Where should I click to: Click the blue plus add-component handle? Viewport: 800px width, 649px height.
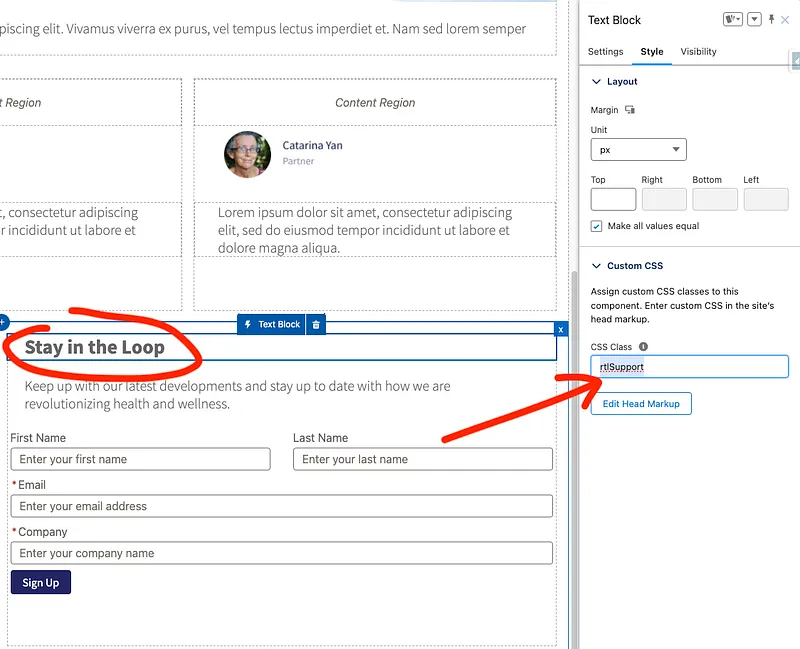click(x=3, y=322)
